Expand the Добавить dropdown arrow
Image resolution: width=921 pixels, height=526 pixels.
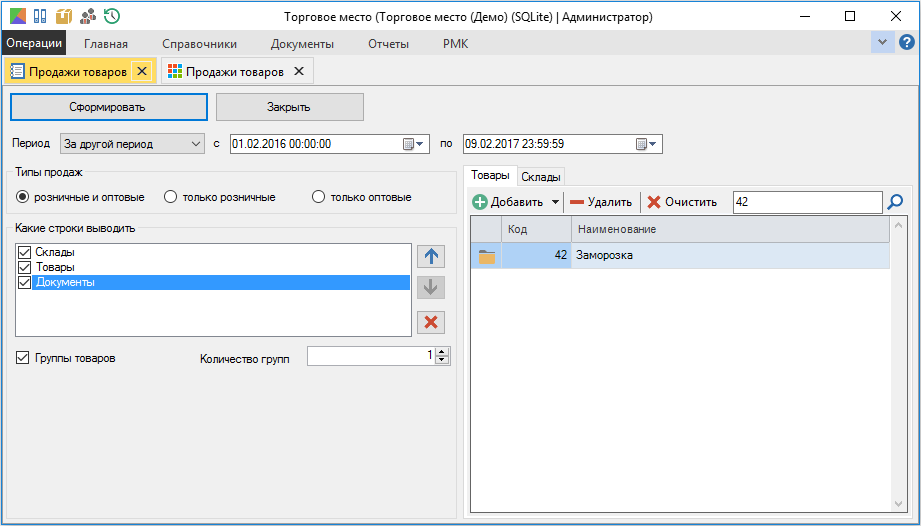(x=555, y=202)
